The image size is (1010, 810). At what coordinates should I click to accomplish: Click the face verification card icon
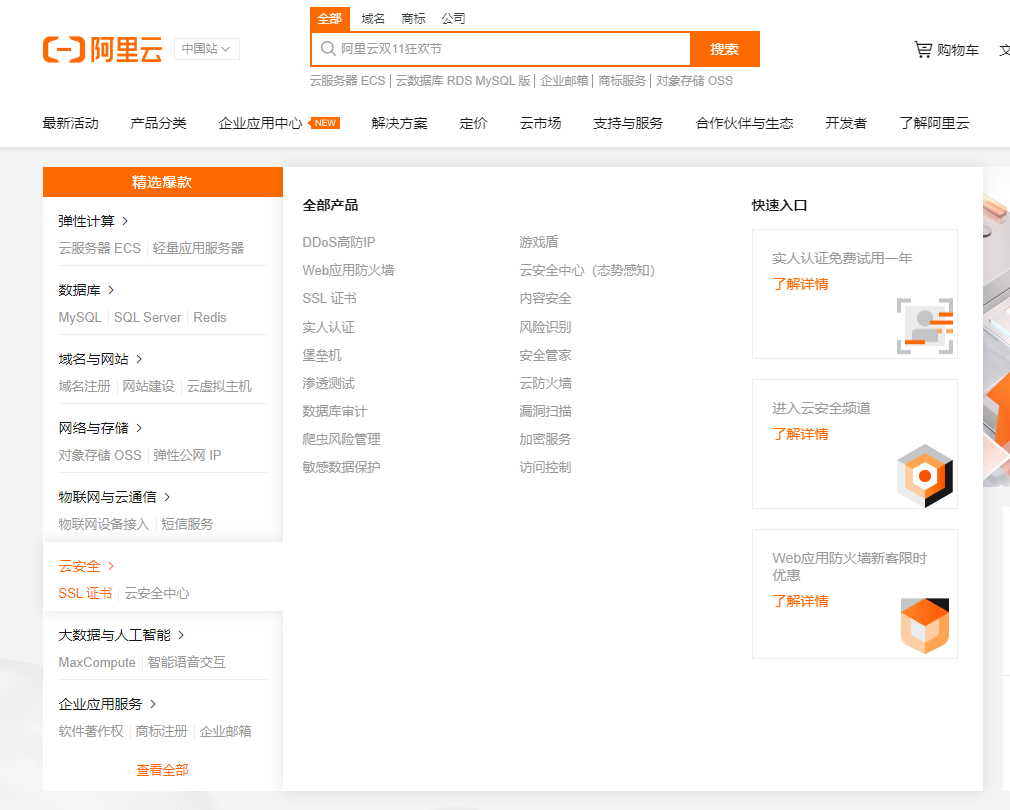coord(924,326)
